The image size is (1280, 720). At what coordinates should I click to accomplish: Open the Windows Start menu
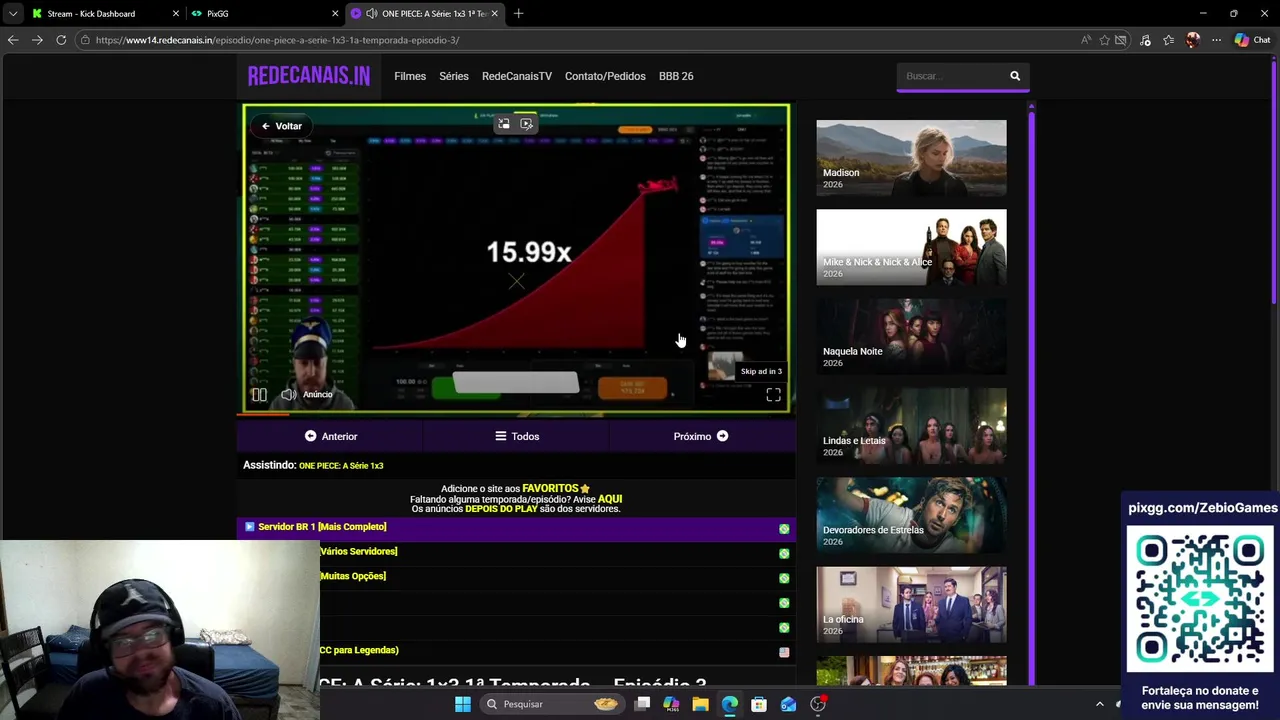coord(463,704)
